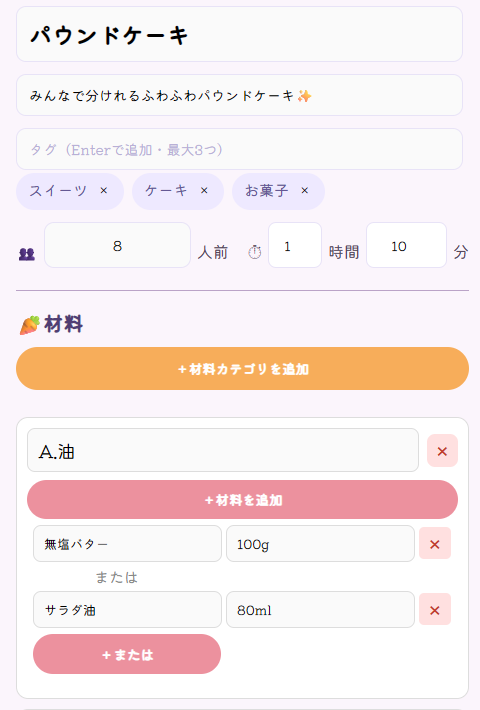Viewport: 480px width, 710px height.
Task: Delete the A.油 category
Action: tap(442, 451)
